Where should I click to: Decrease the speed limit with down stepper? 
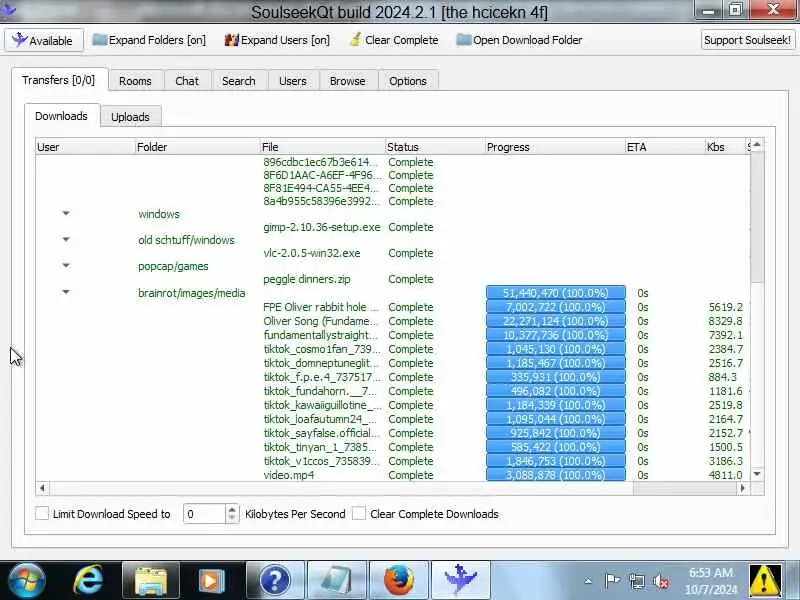click(232, 518)
